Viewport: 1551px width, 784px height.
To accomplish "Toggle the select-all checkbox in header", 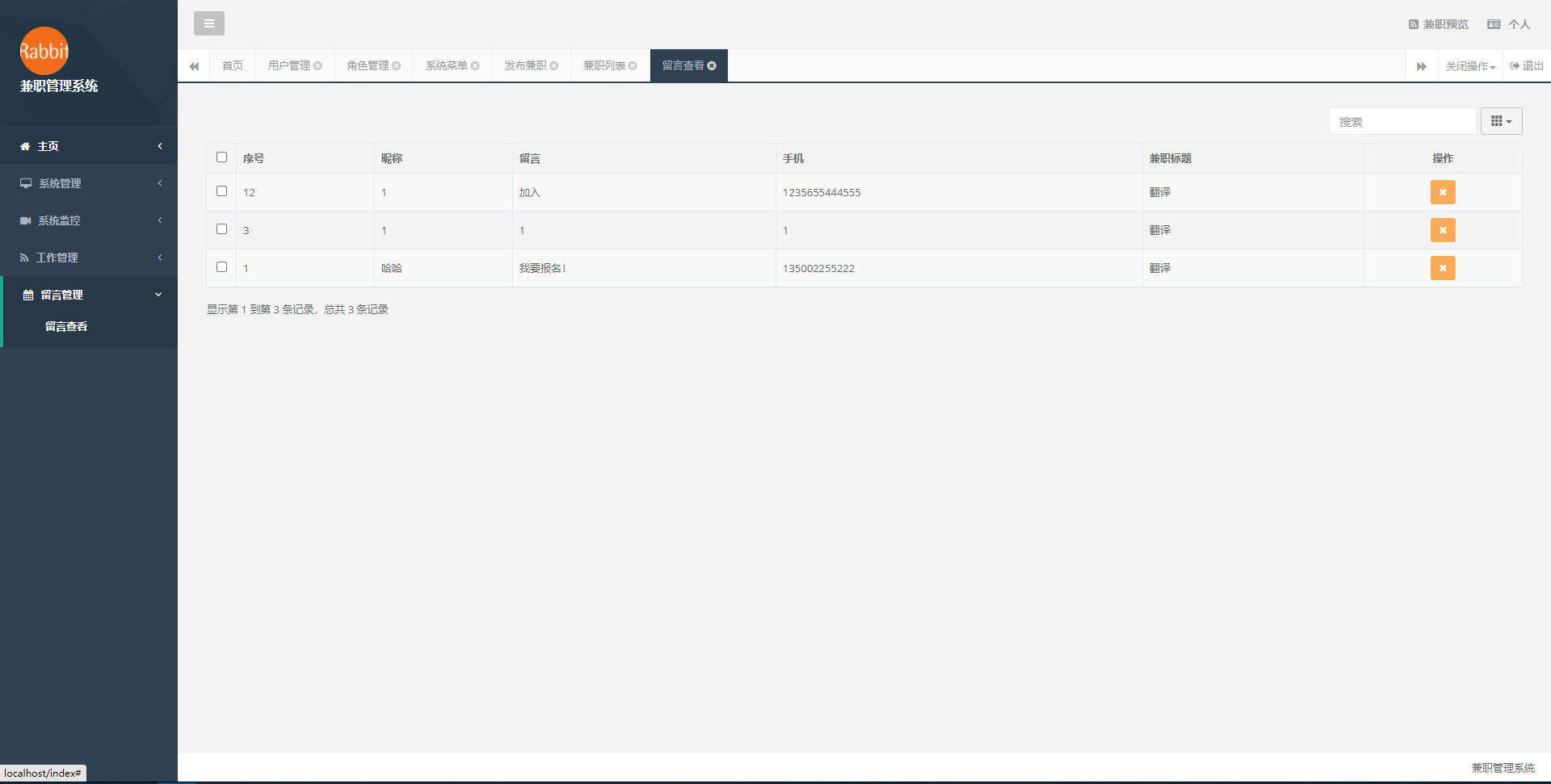I will pyautogui.click(x=222, y=157).
